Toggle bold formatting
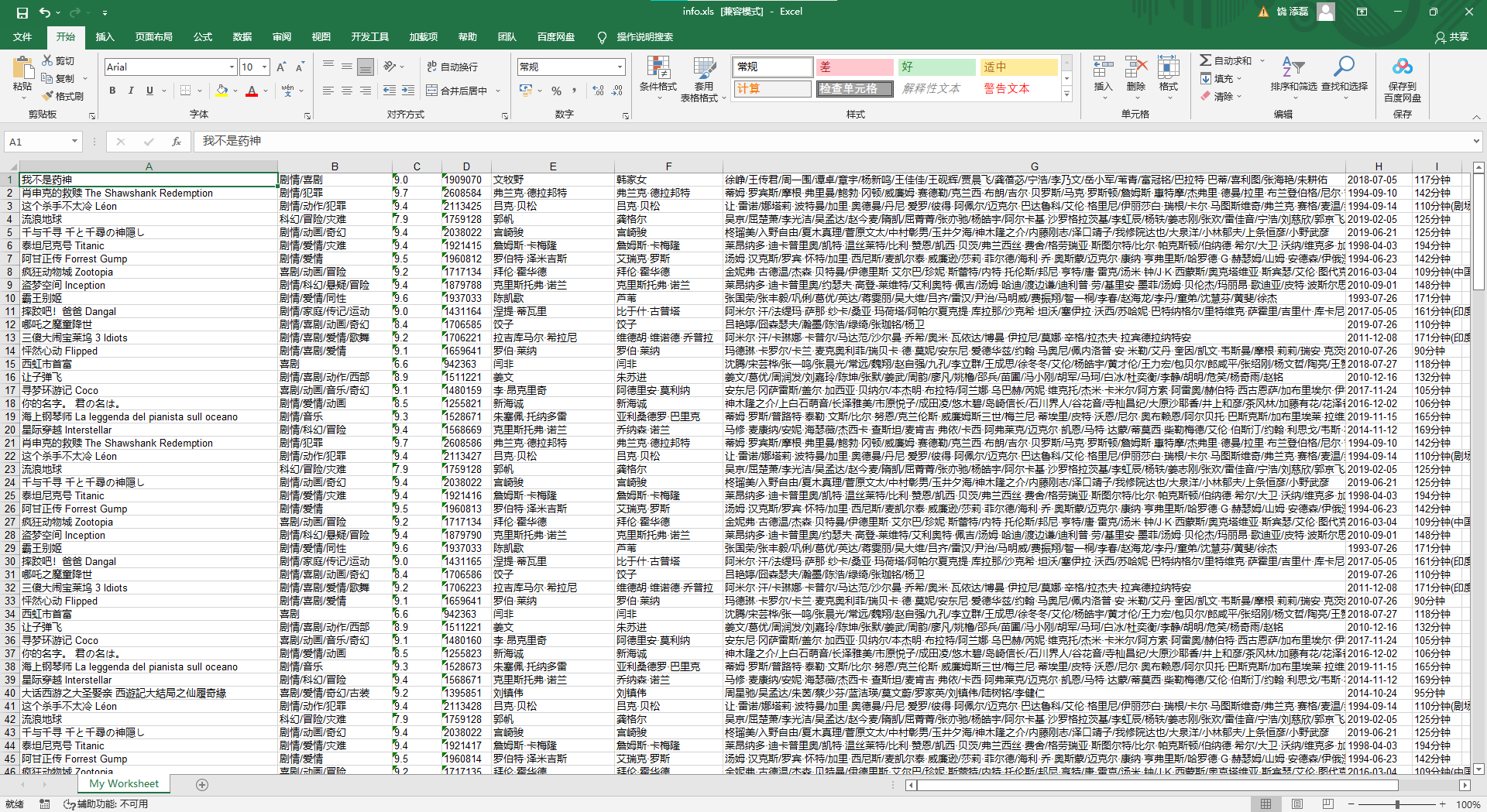 pos(112,91)
